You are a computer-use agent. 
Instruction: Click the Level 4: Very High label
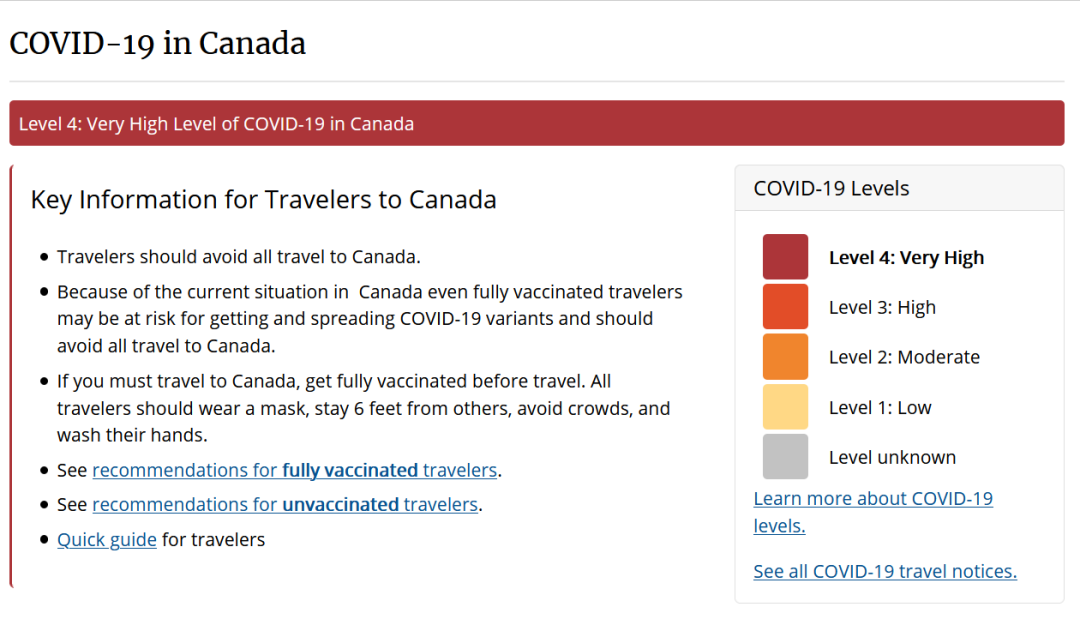click(x=906, y=258)
